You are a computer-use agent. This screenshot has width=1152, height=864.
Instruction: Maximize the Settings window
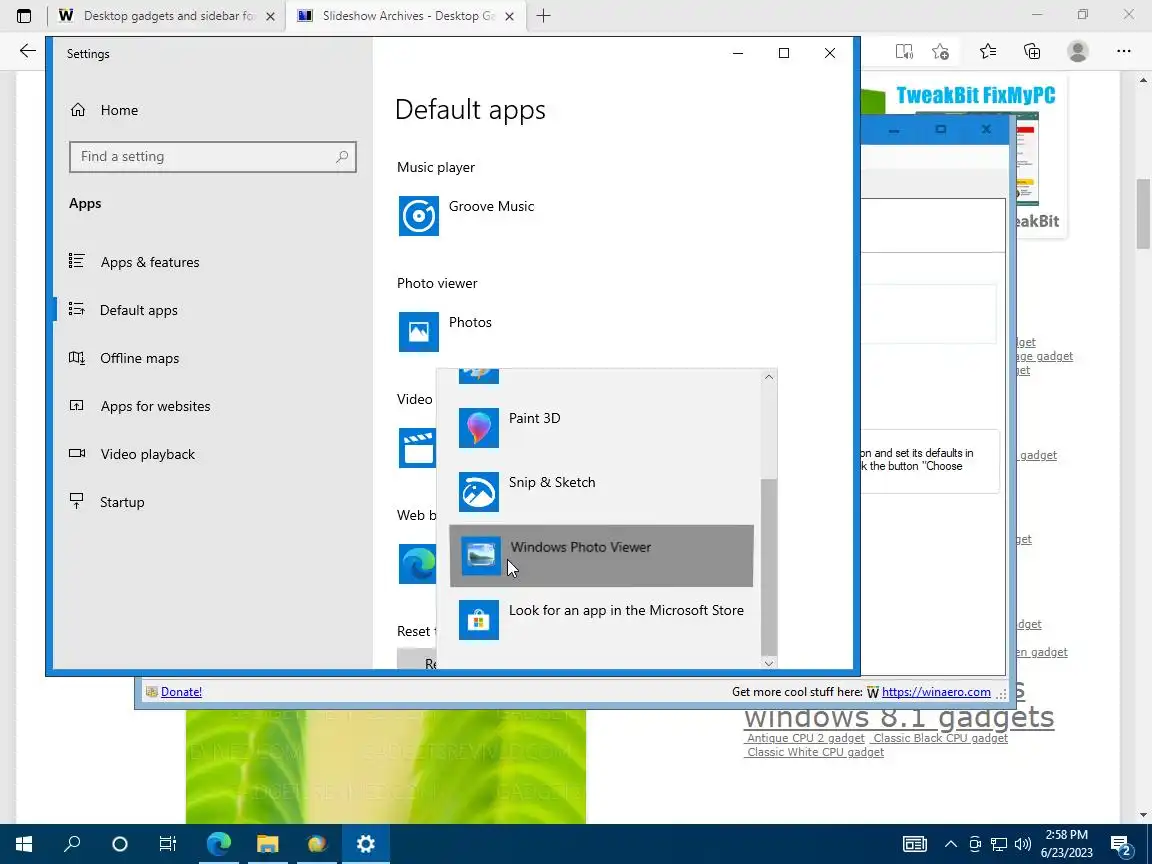(784, 53)
